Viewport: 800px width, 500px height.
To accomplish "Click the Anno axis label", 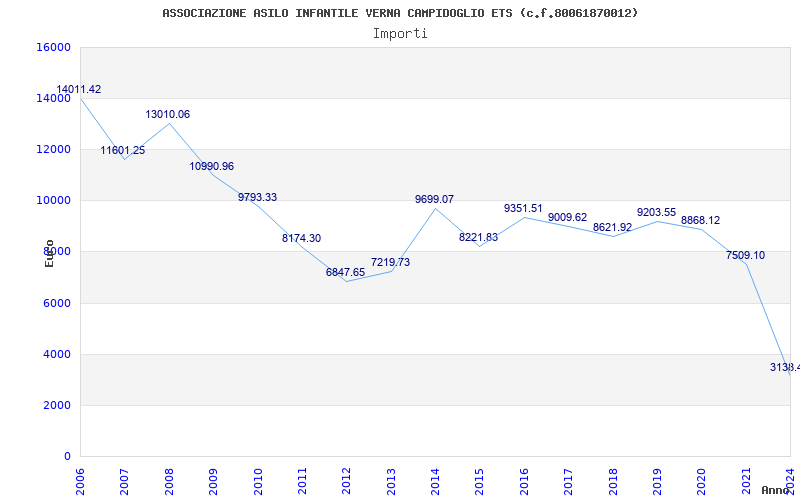I will pos(775,490).
